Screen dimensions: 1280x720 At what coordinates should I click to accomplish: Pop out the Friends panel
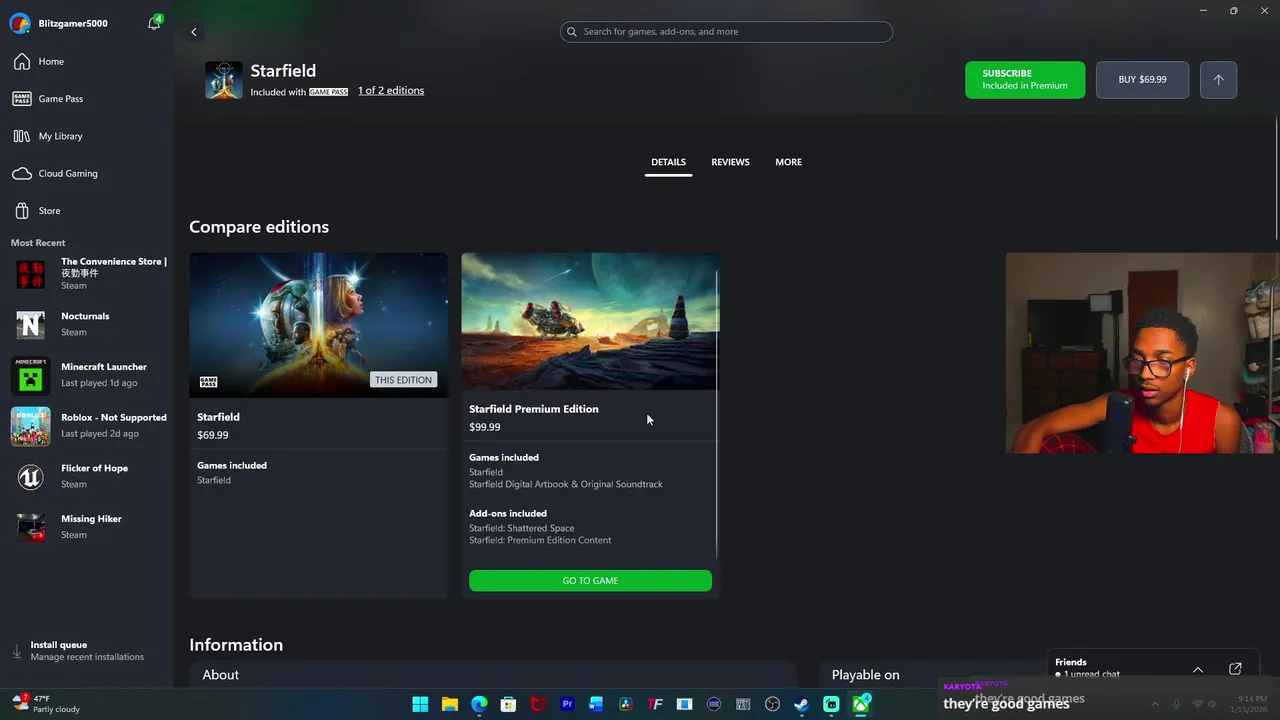pyautogui.click(x=1235, y=669)
